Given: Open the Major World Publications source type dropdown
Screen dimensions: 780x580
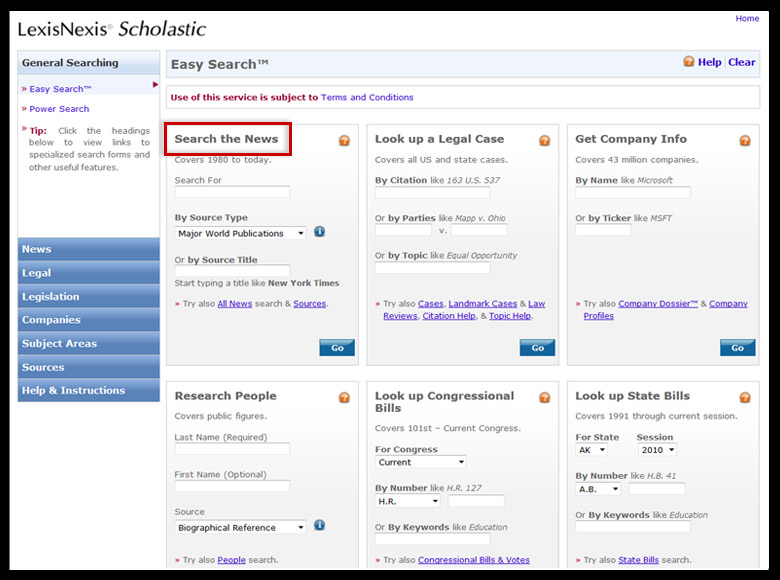Looking at the screenshot, I should [x=241, y=233].
